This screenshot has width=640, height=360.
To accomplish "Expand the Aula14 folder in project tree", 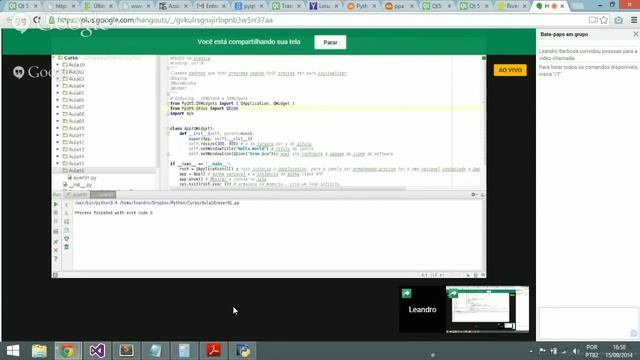I will (x=58, y=156).
